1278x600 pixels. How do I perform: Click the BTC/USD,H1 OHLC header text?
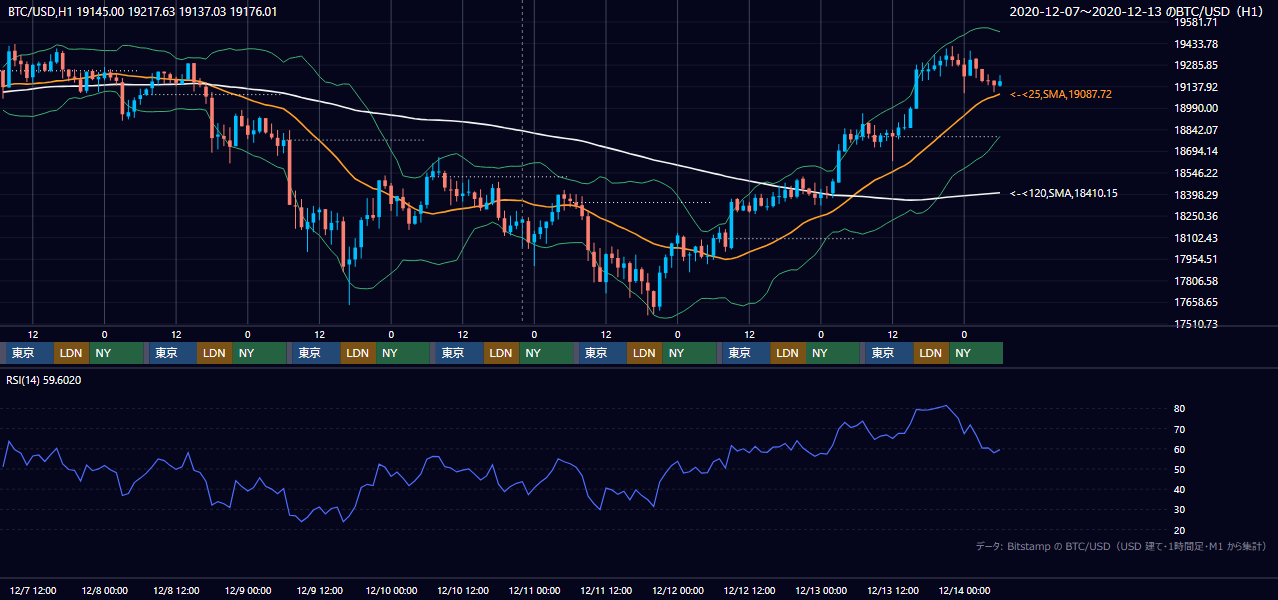(142, 11)
